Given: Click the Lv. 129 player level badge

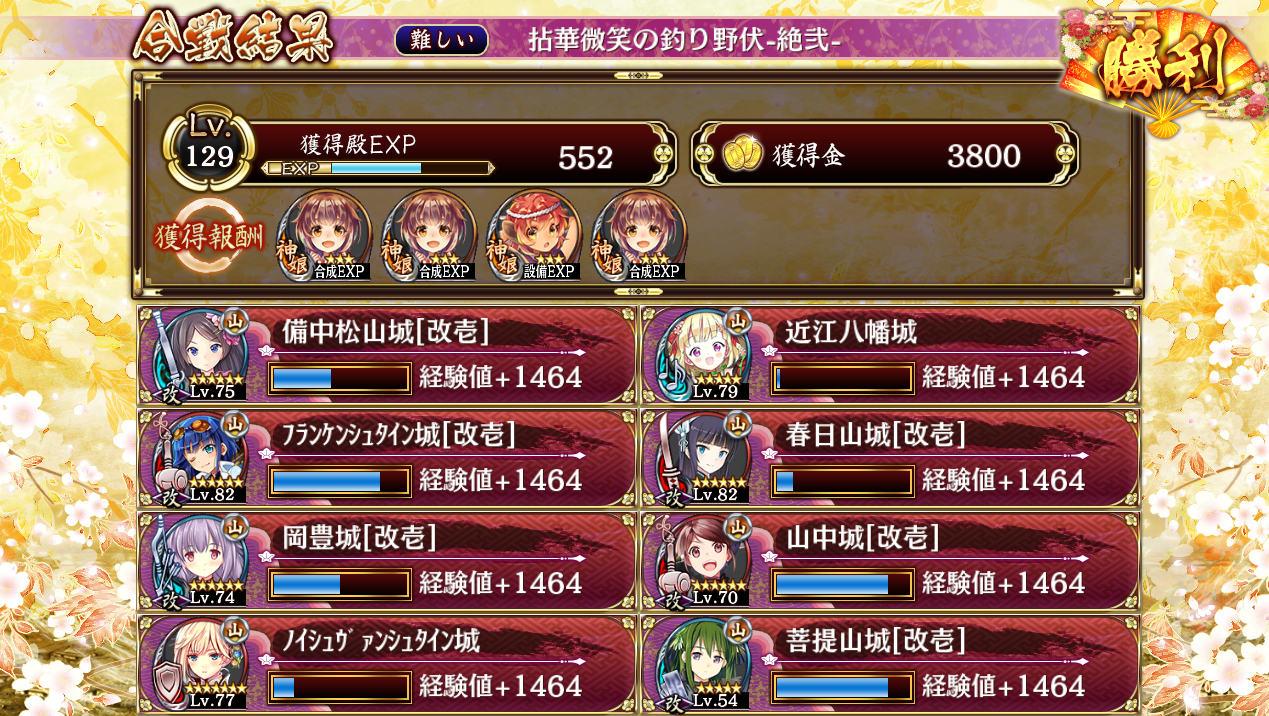Looking at the screenshot, I should (208, 147).
